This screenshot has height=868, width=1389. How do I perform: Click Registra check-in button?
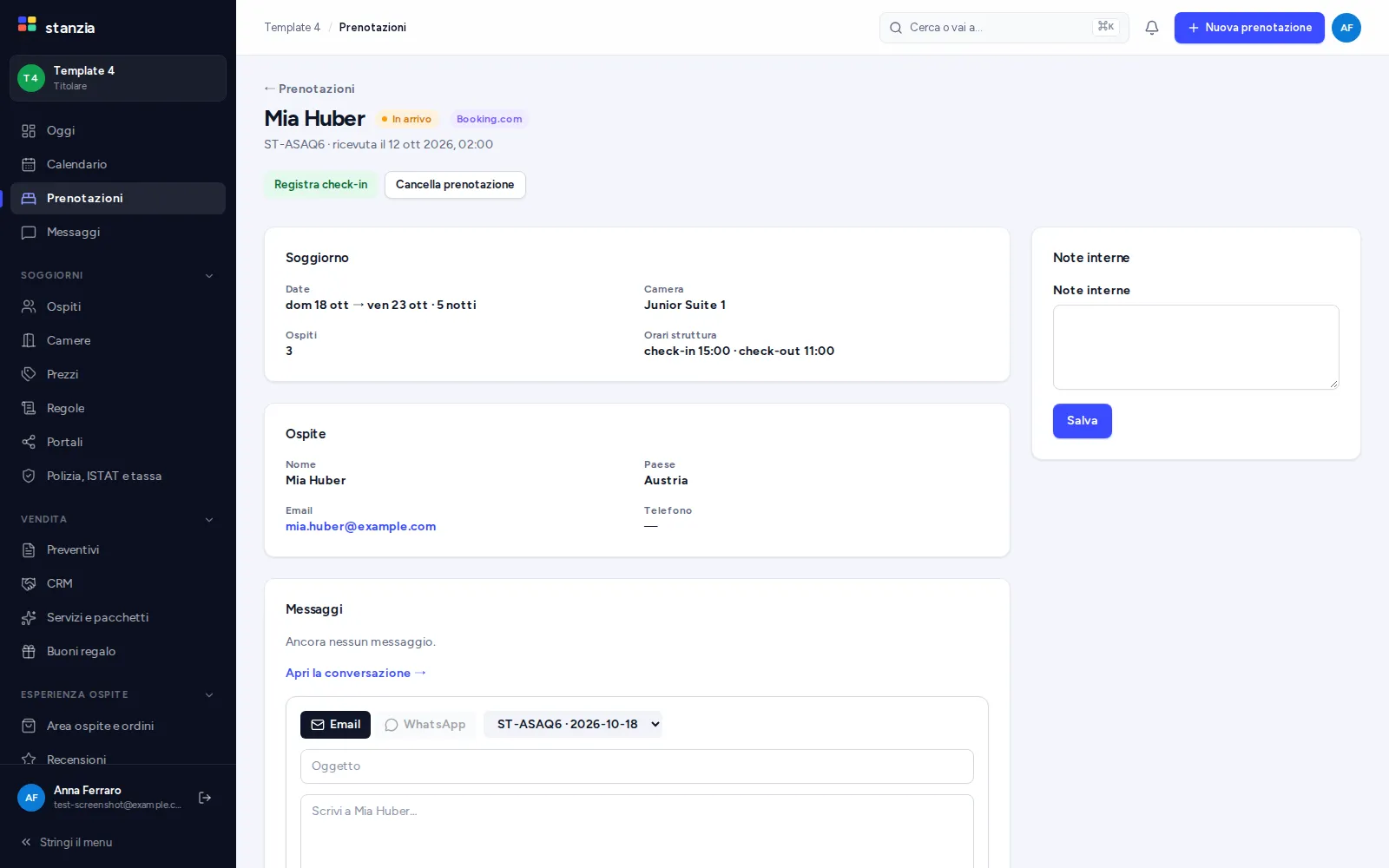[x=320, y=185]
